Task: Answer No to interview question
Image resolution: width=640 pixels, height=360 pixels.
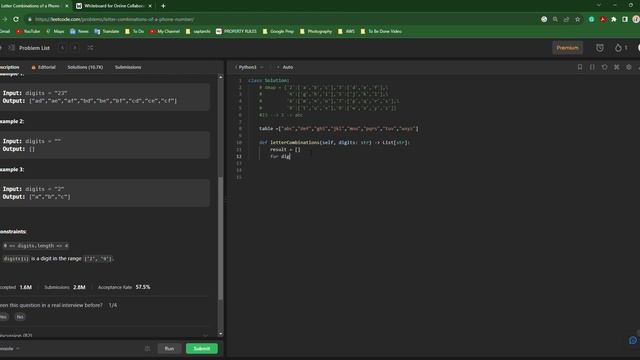Action: (x=20, y=317)
